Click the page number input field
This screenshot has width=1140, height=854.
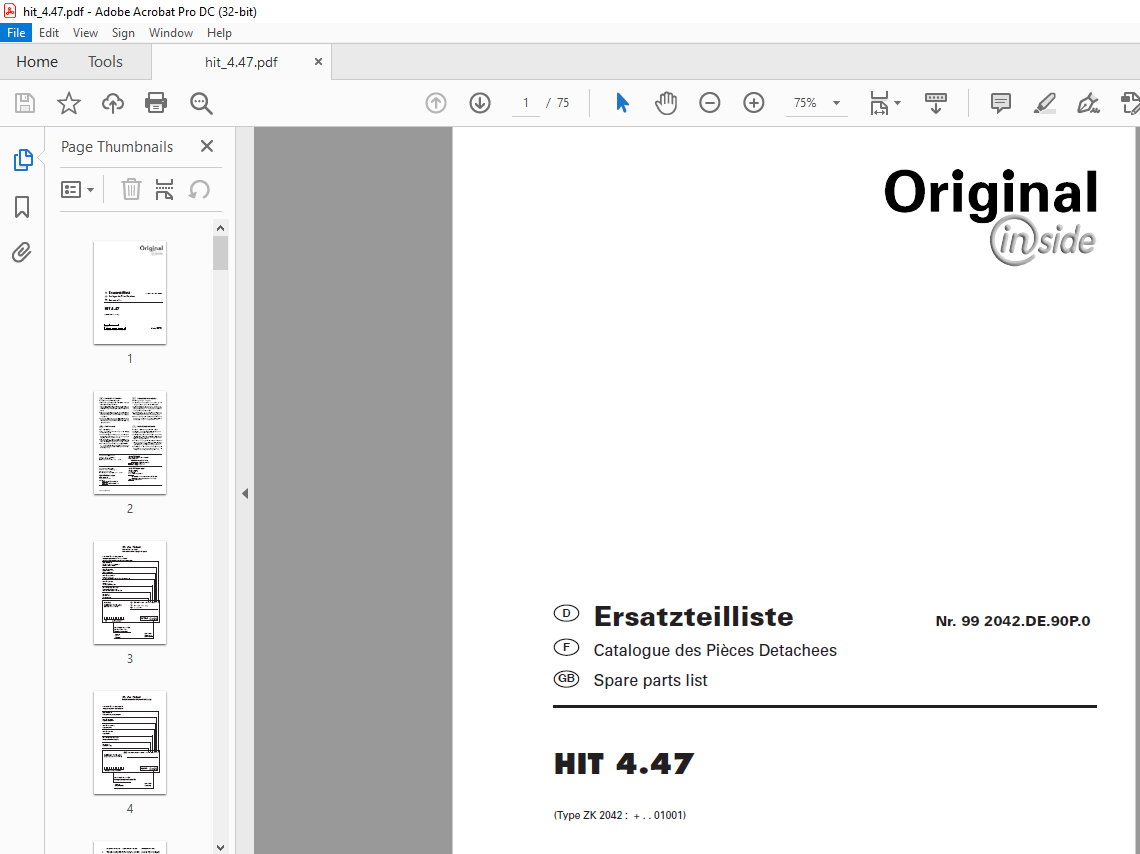[x=526, y=103]
